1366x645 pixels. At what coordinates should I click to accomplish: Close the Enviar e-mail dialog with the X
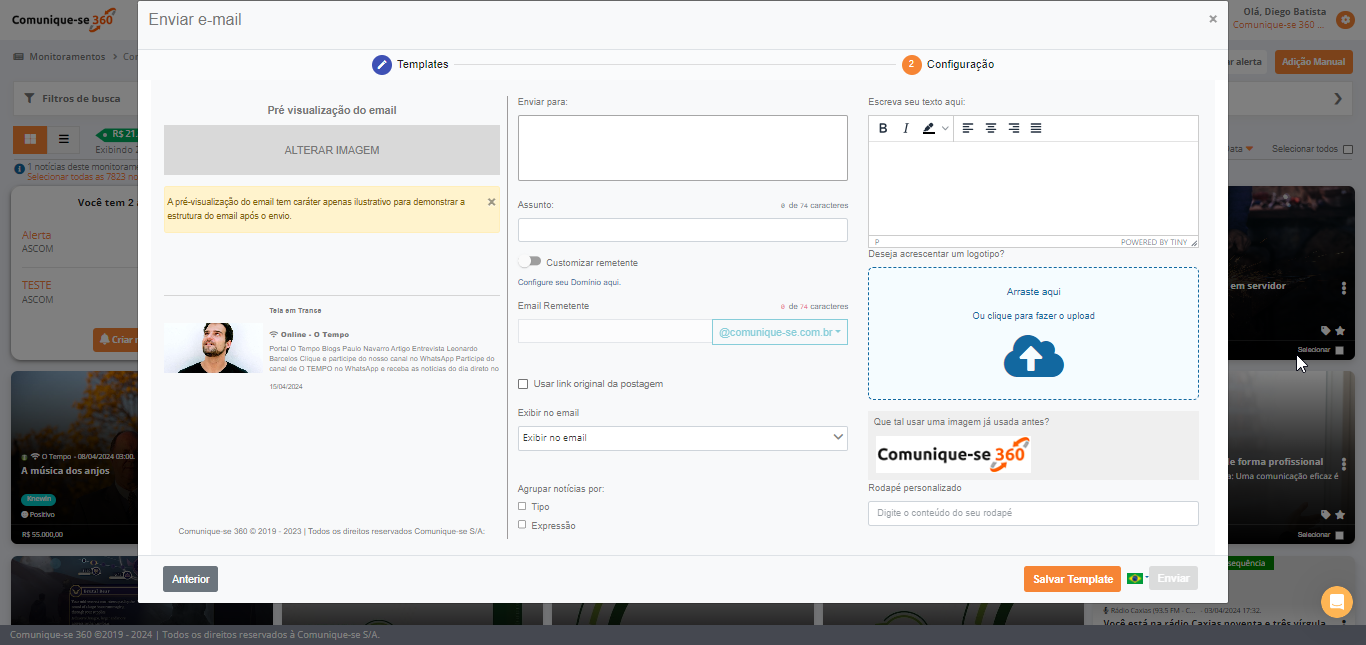point(1213,19)
